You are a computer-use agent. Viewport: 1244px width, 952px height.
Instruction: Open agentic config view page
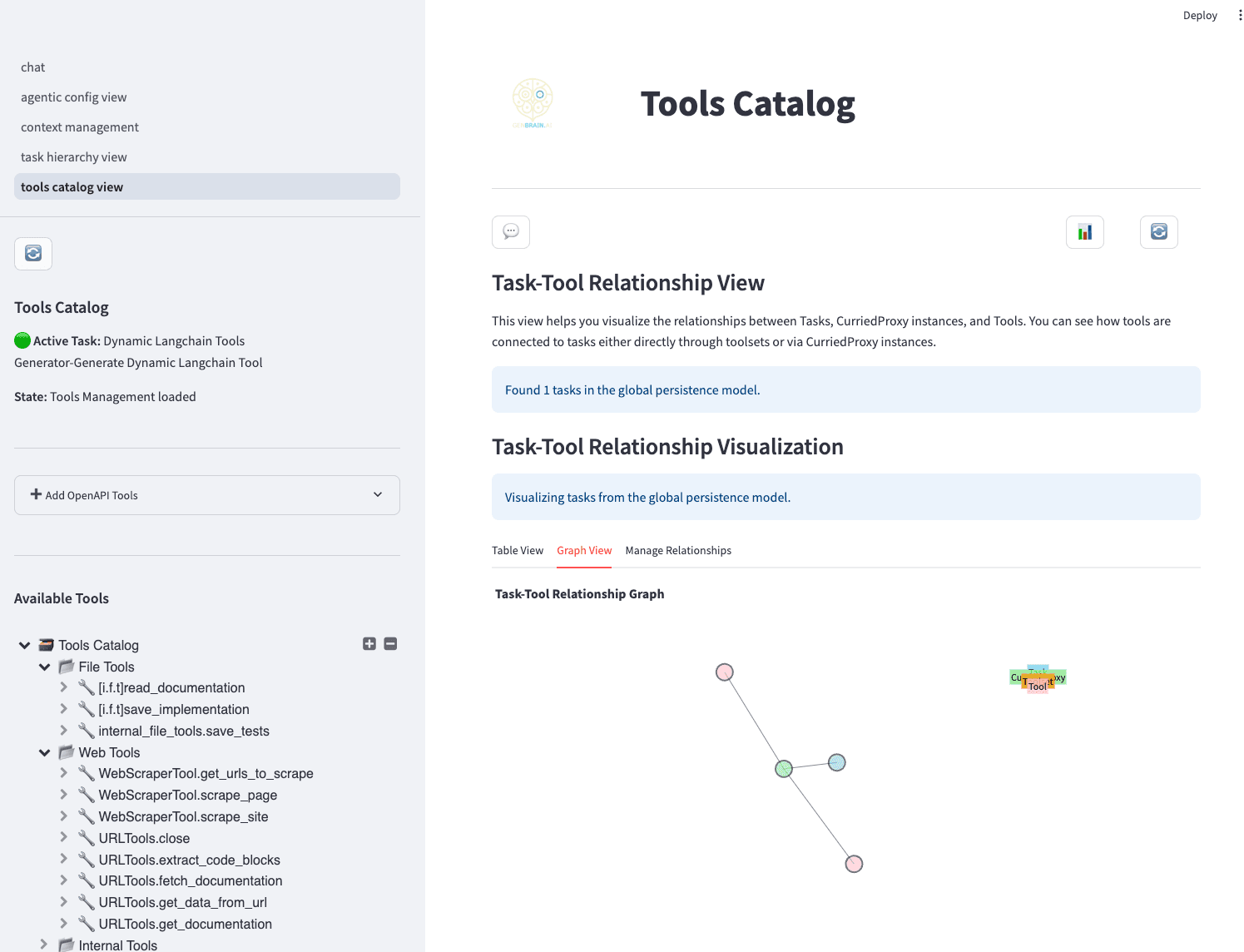pyautogui.click(x=207, y=97)
